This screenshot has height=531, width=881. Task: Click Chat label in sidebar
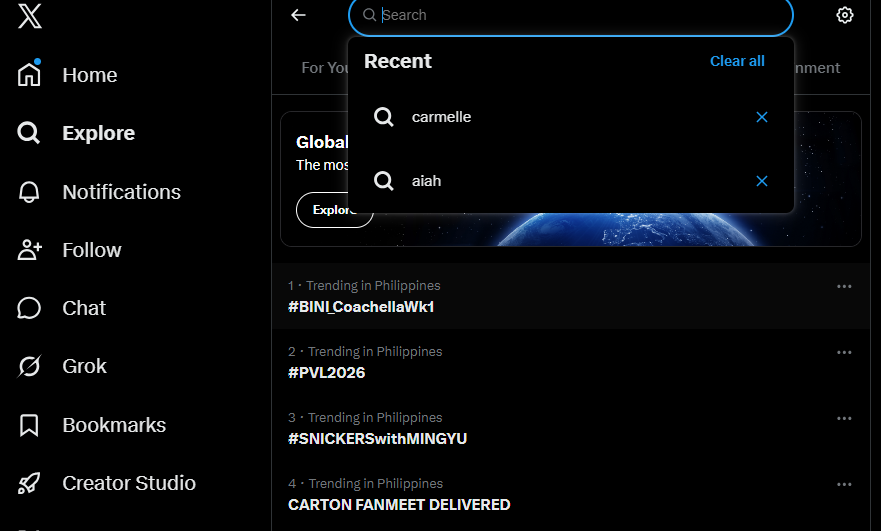tap(84, 308)
